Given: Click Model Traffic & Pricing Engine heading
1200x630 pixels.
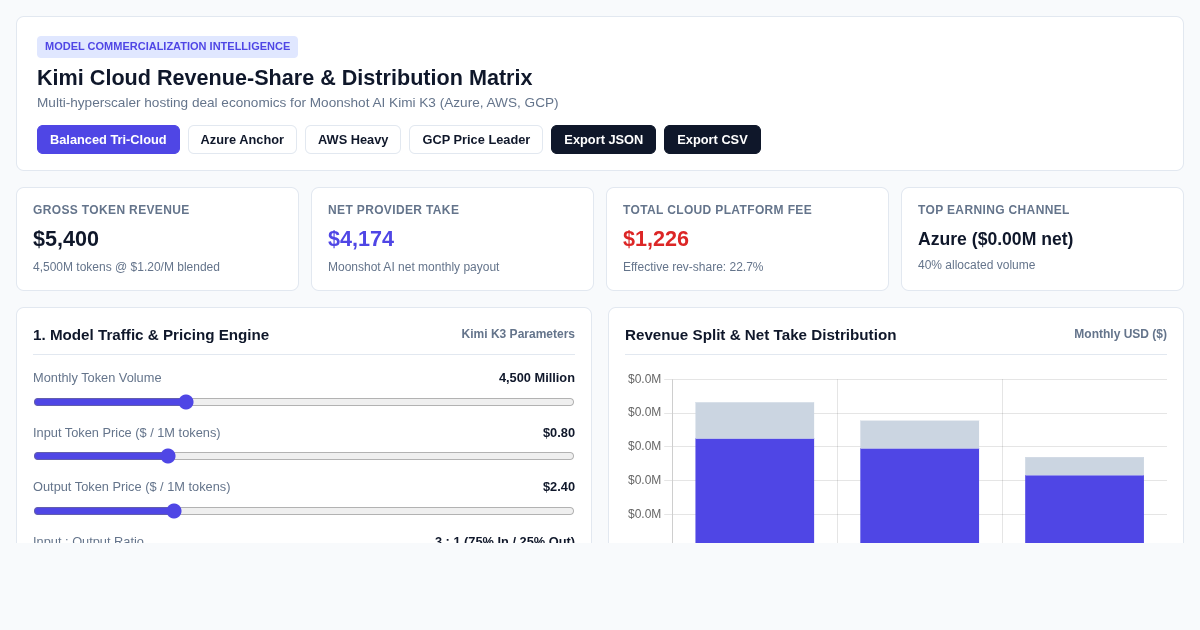Looking at the screenshot, I should click(x=151, y=335).
